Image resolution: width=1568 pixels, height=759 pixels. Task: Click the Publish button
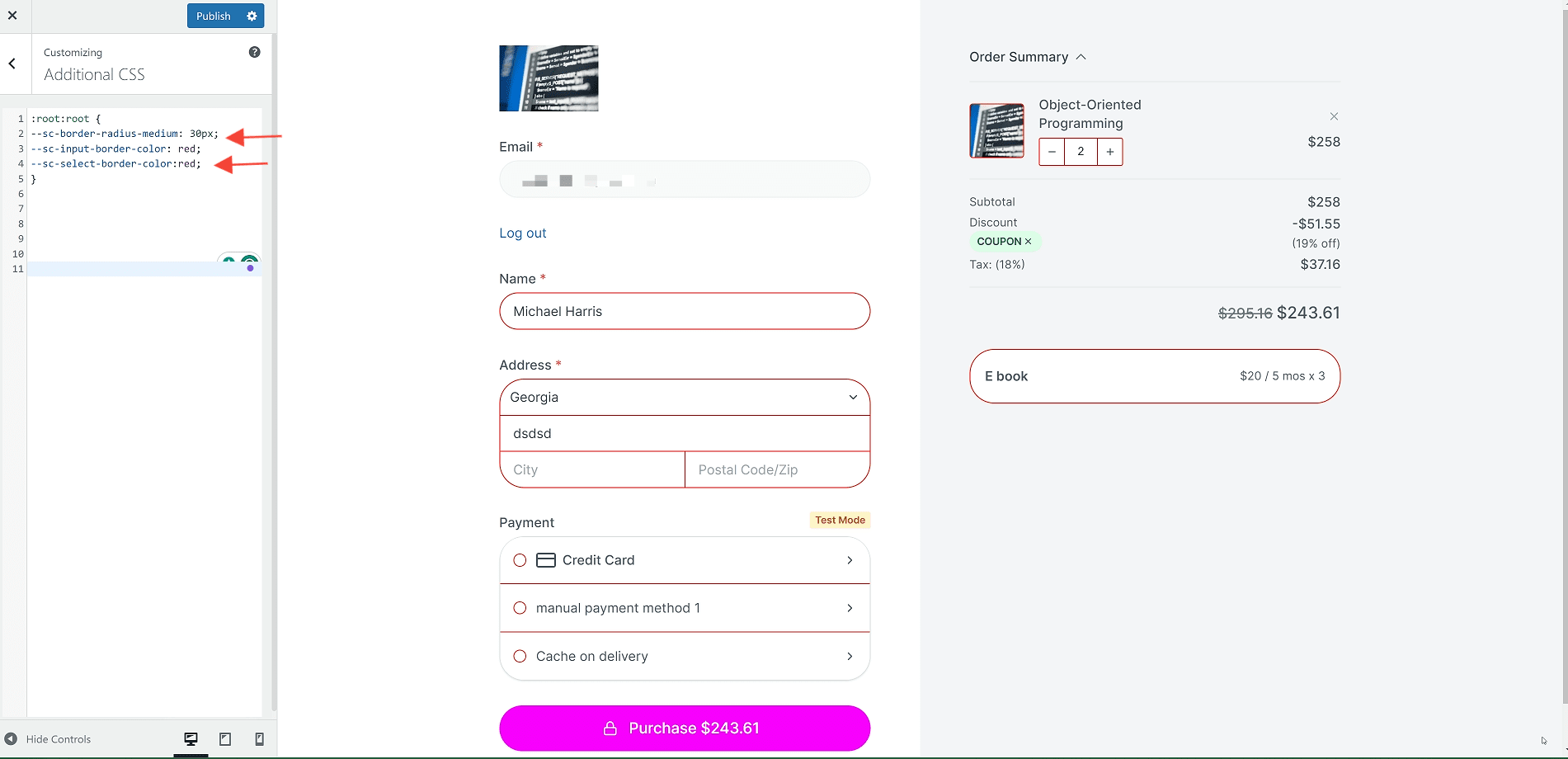[x=214, y=16]
